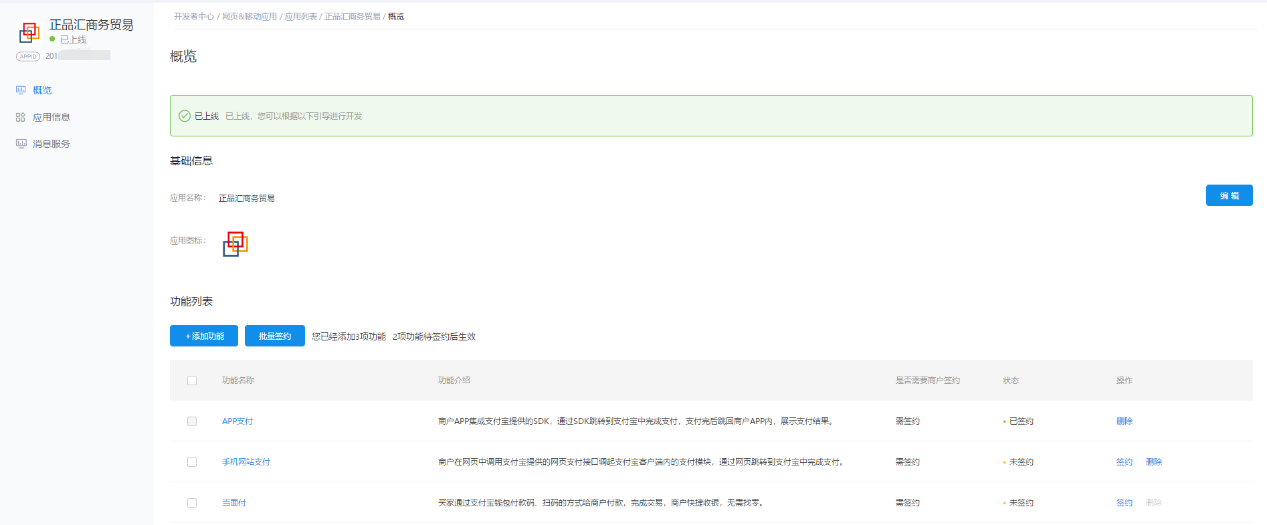Click the 应用信息 grid icon in the sidebar
Viewport: 1267px width, 525px height.
tap(21, 117)
